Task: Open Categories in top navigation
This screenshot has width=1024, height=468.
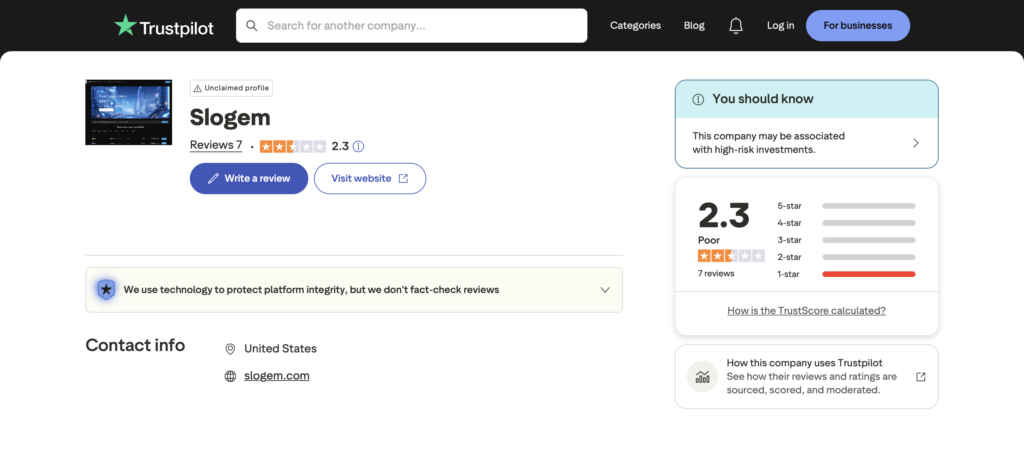Action: pyautogui.click(x=635, y=25)
